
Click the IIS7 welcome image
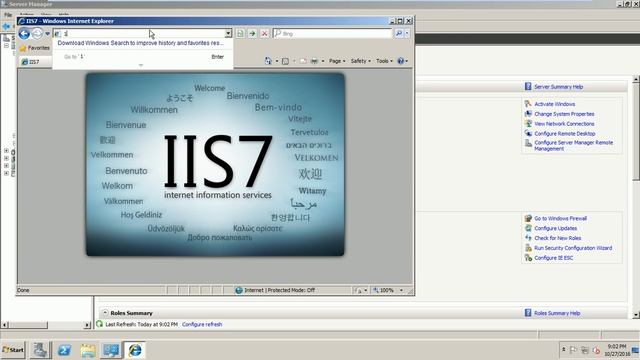[215, 164]
